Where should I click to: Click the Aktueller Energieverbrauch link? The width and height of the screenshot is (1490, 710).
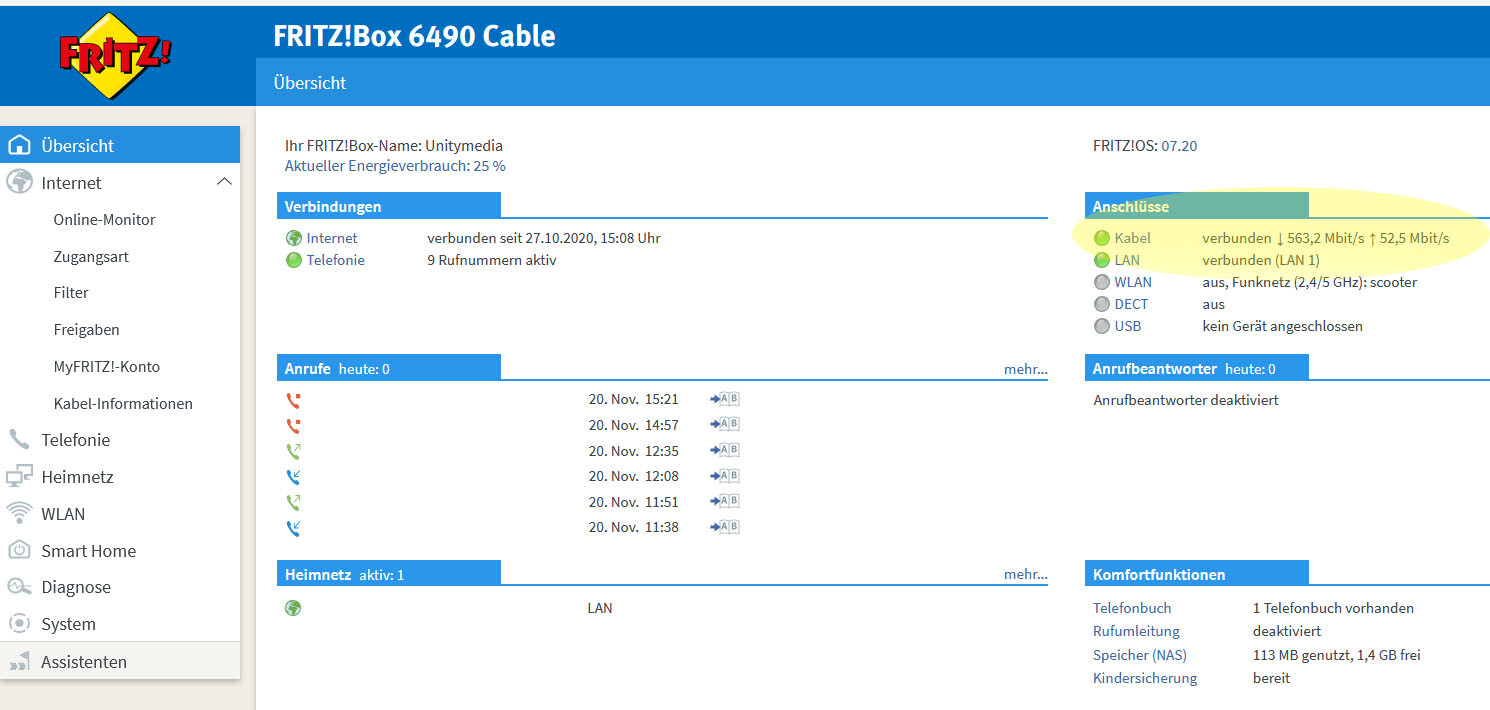[x=395, y=166]
